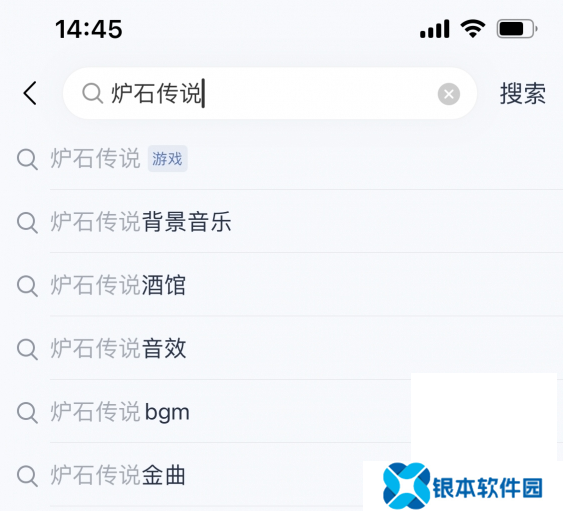Tap the 搜索 button
563x511 pixels.
[x=522, y=93]
